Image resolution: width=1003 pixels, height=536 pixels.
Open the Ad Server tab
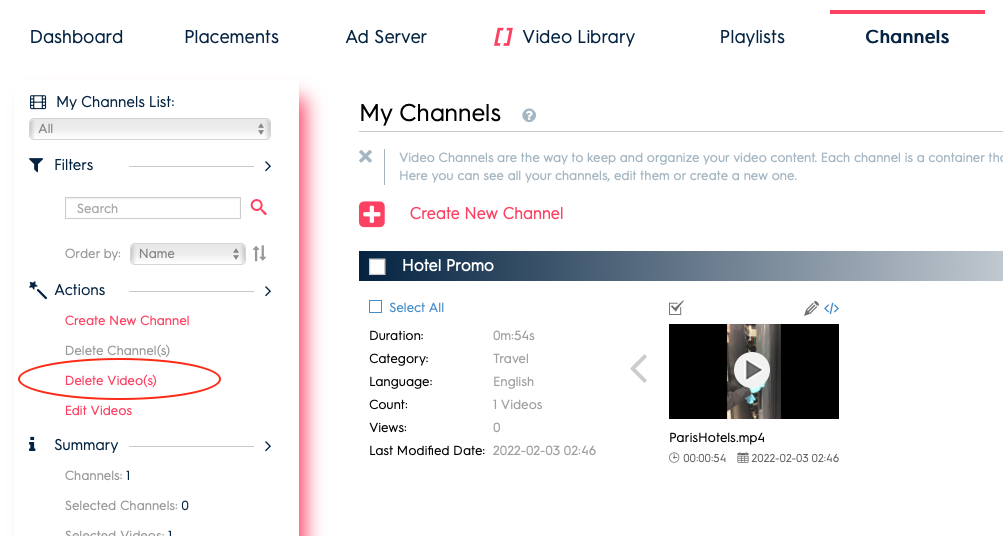click(386, 37)
